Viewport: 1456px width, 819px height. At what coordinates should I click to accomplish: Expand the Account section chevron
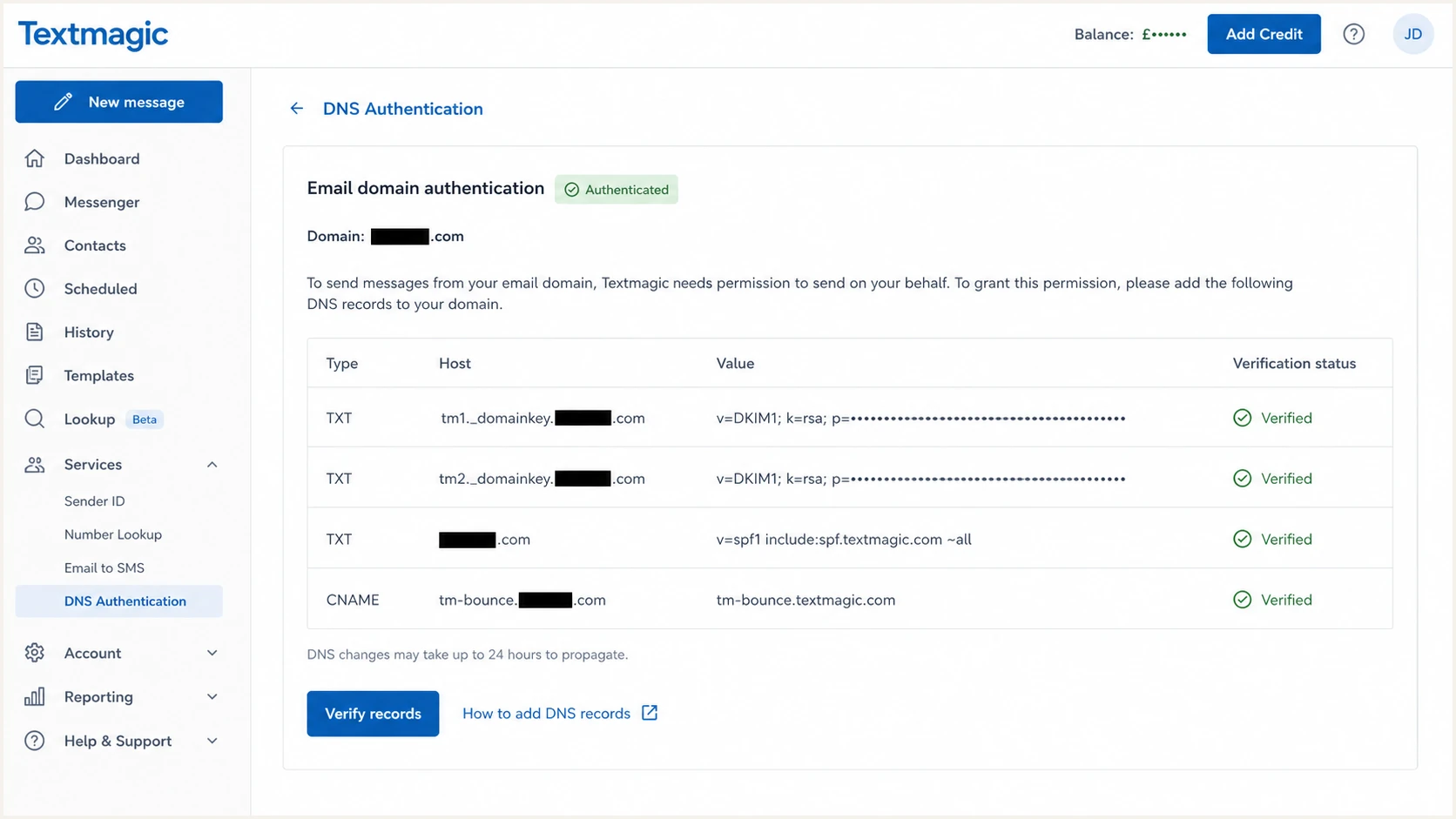[212, 653]
